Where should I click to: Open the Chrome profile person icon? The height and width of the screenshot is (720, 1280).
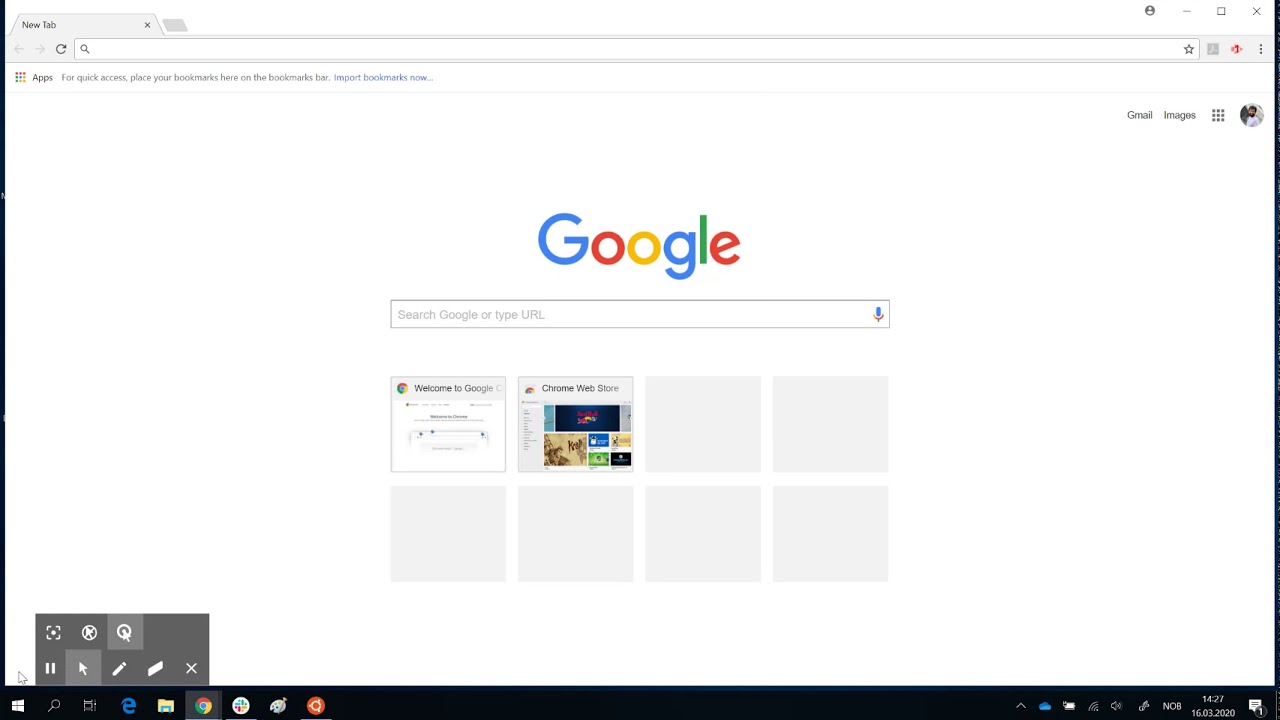(x=1150, y=11)
